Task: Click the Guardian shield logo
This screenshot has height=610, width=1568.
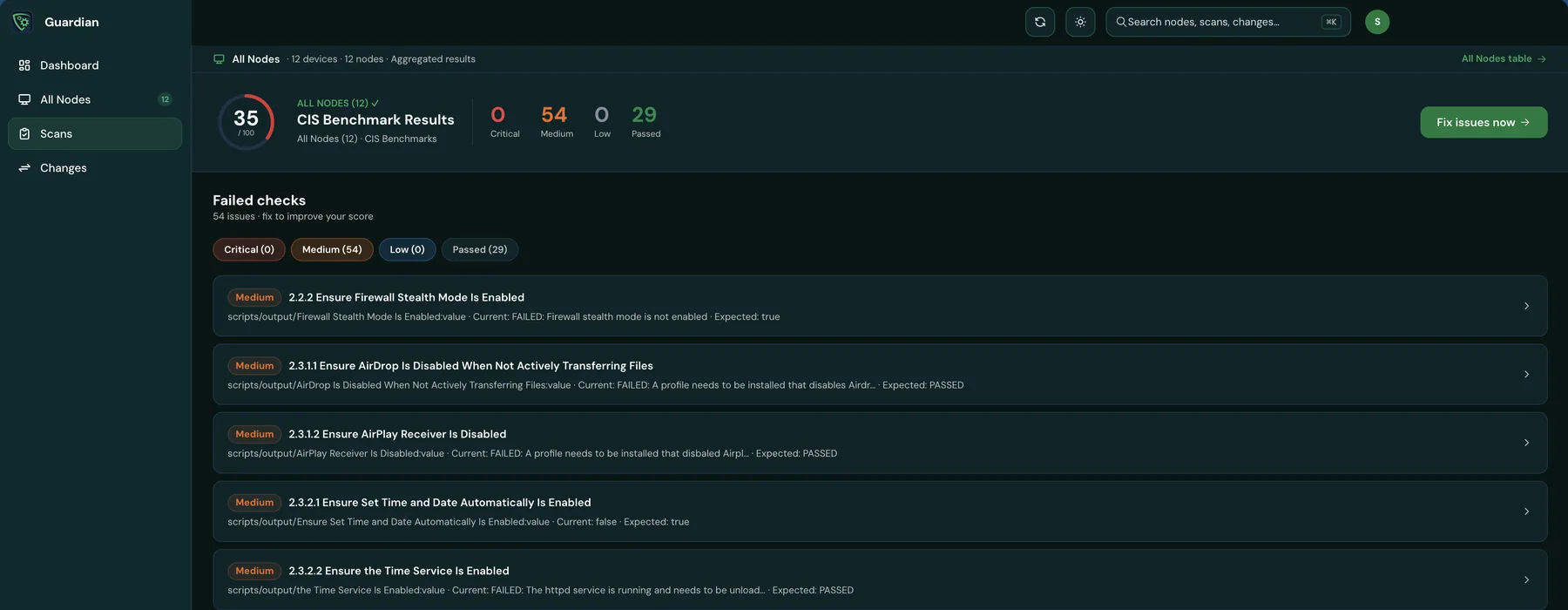Action: [22, 22]
